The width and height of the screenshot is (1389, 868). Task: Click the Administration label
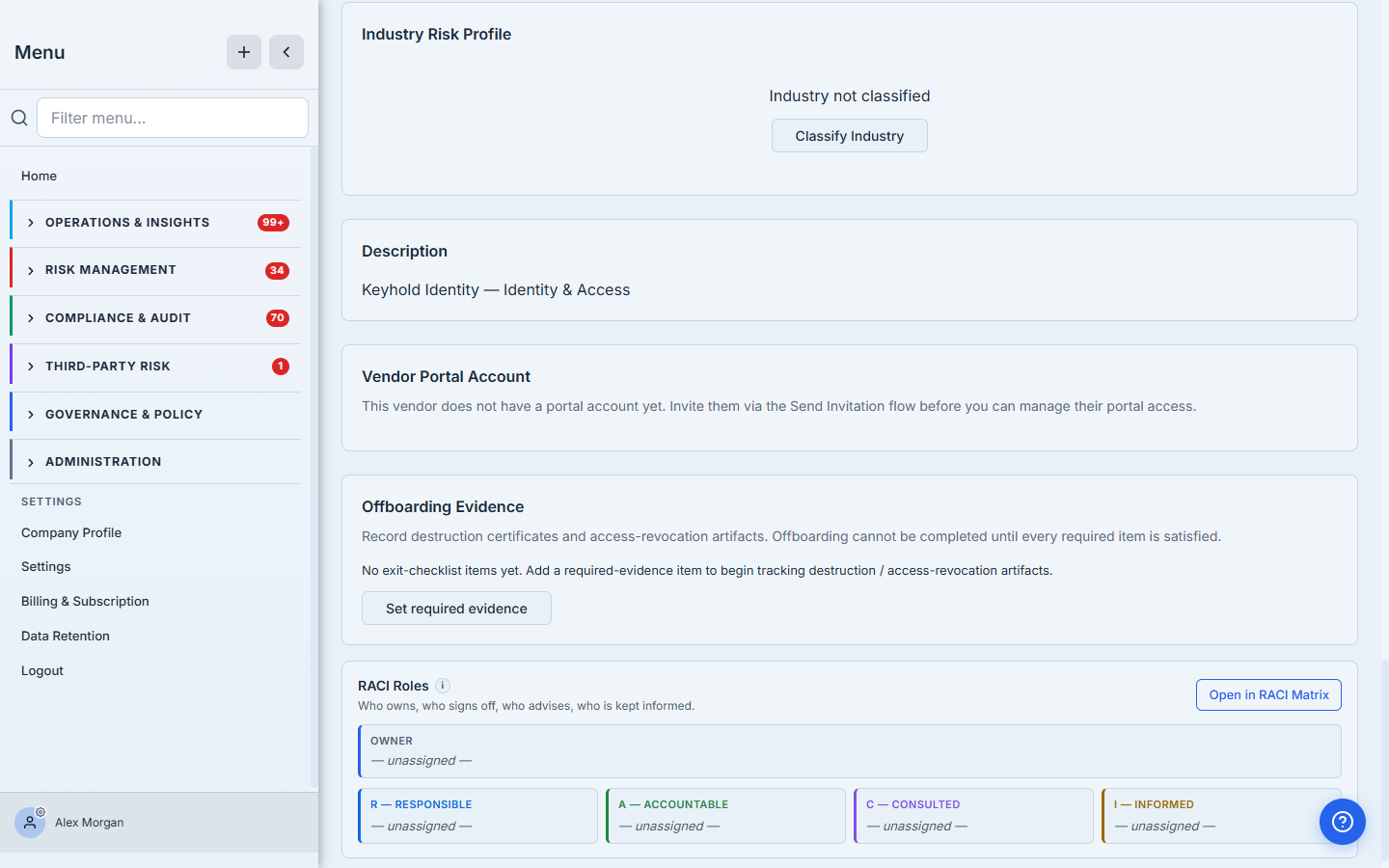[103, 462]
